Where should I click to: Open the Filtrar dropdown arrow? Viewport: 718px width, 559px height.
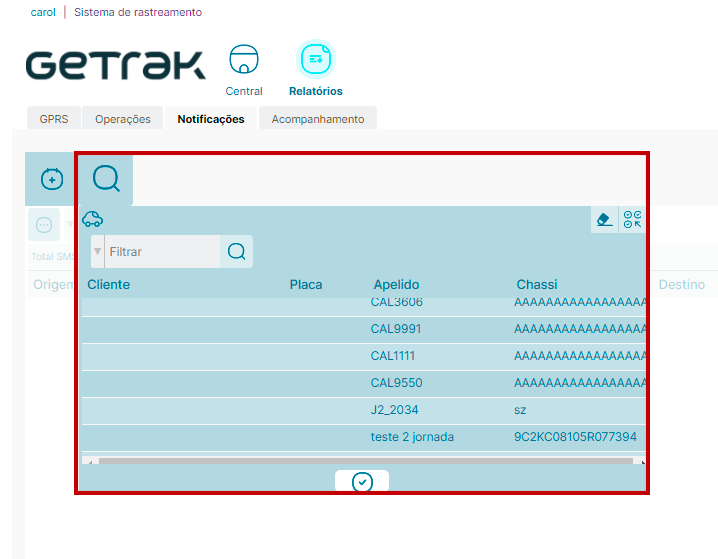(98, 251)
